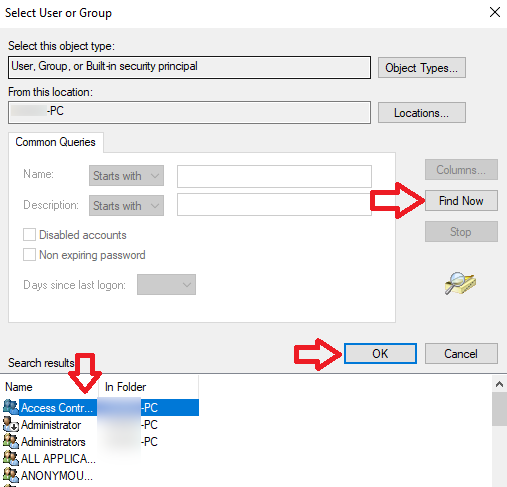The width and height of the screenshot is (507, 487).
Task: Open the Locations... dialog button
Action: coord(422,113)
